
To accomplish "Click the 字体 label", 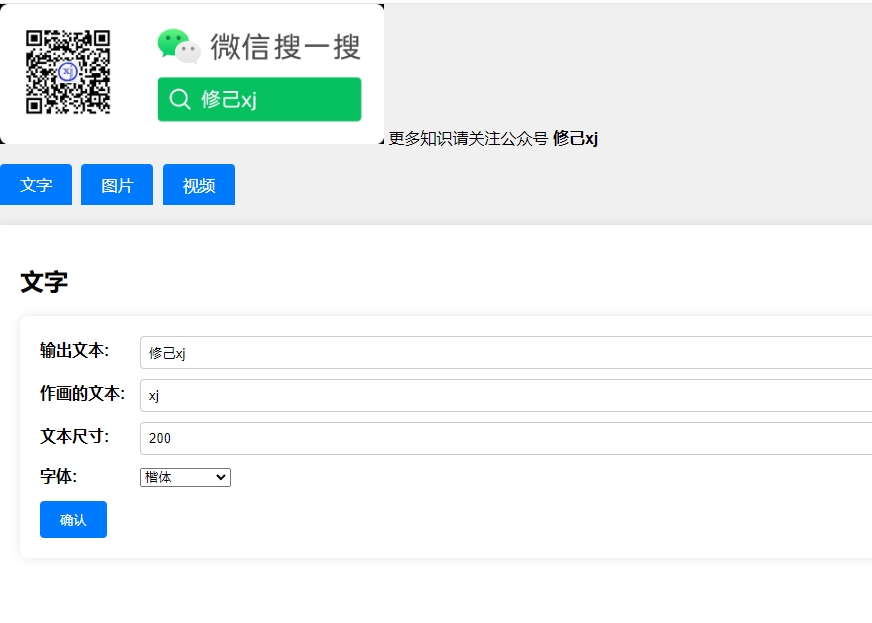I will [58, 476].
